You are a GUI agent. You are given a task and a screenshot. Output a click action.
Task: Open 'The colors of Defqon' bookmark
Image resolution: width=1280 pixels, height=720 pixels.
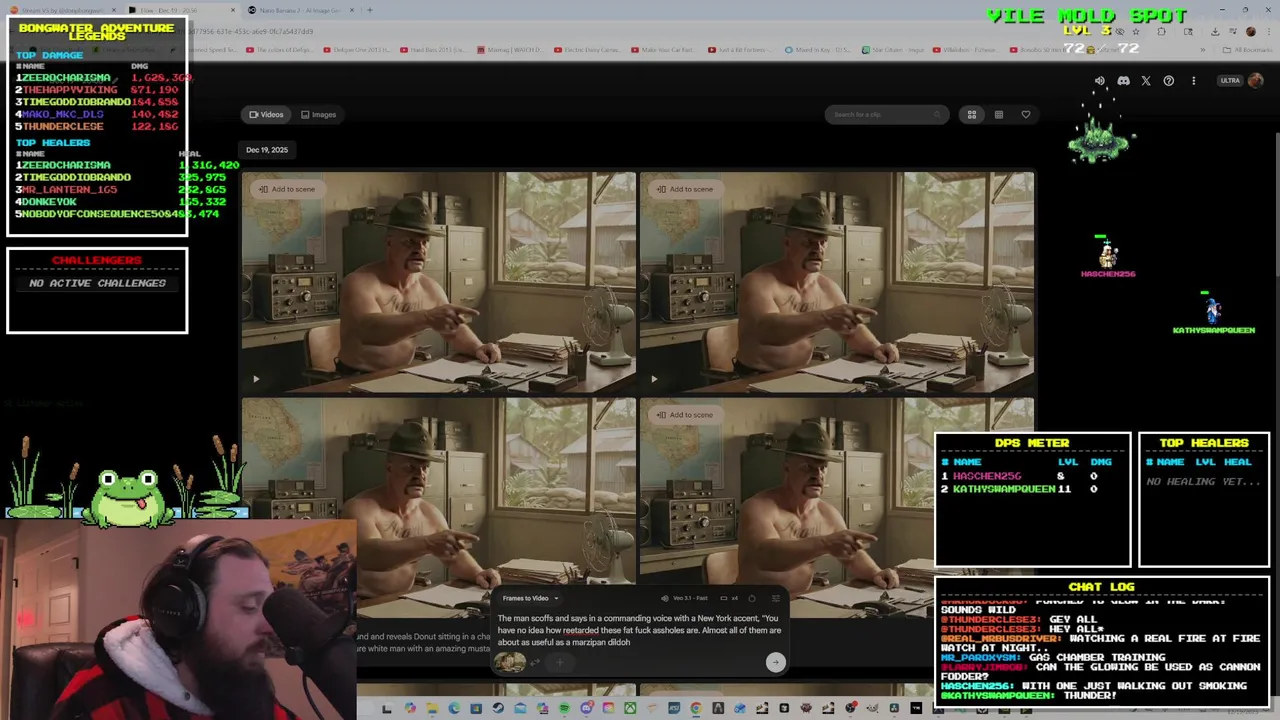pyautogui.click(x=280, y=50)
